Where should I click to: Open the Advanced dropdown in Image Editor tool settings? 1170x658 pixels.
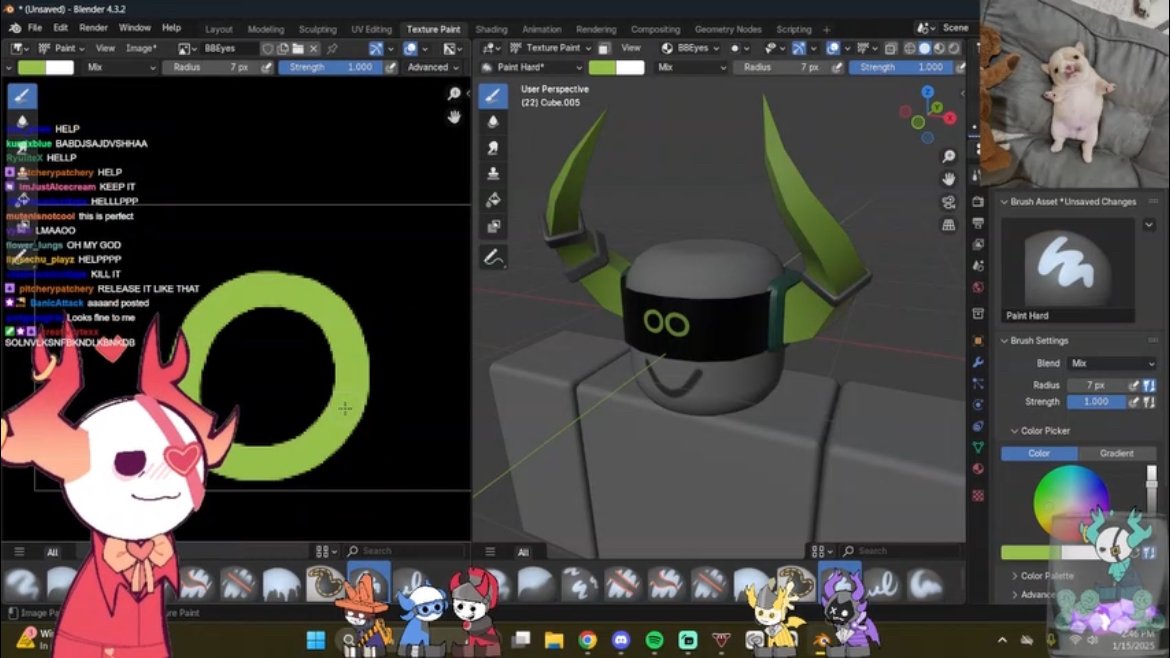[x=433, y=67]
